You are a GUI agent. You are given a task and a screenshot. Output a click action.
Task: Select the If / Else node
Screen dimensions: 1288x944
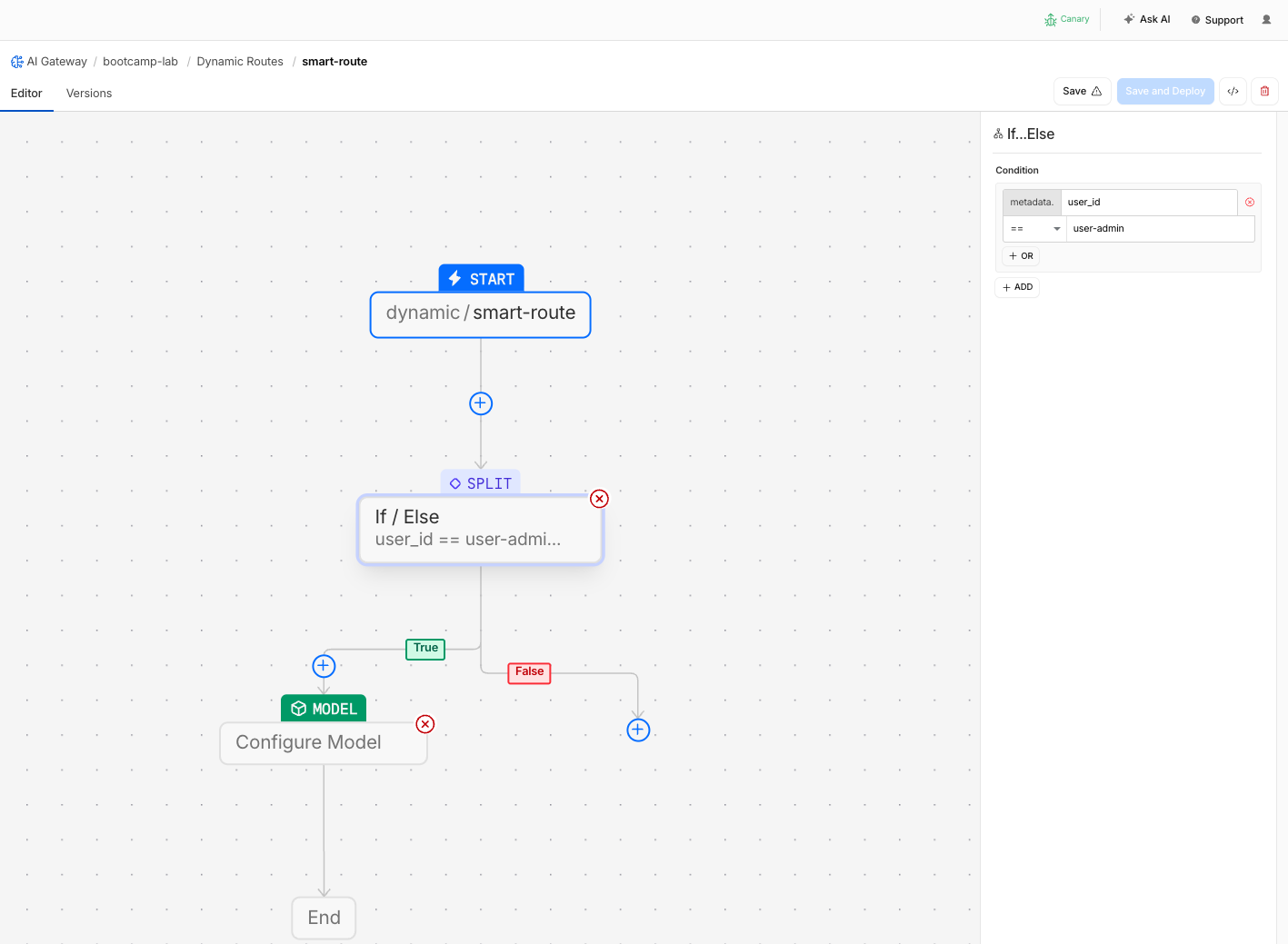[x=481, y=529]
